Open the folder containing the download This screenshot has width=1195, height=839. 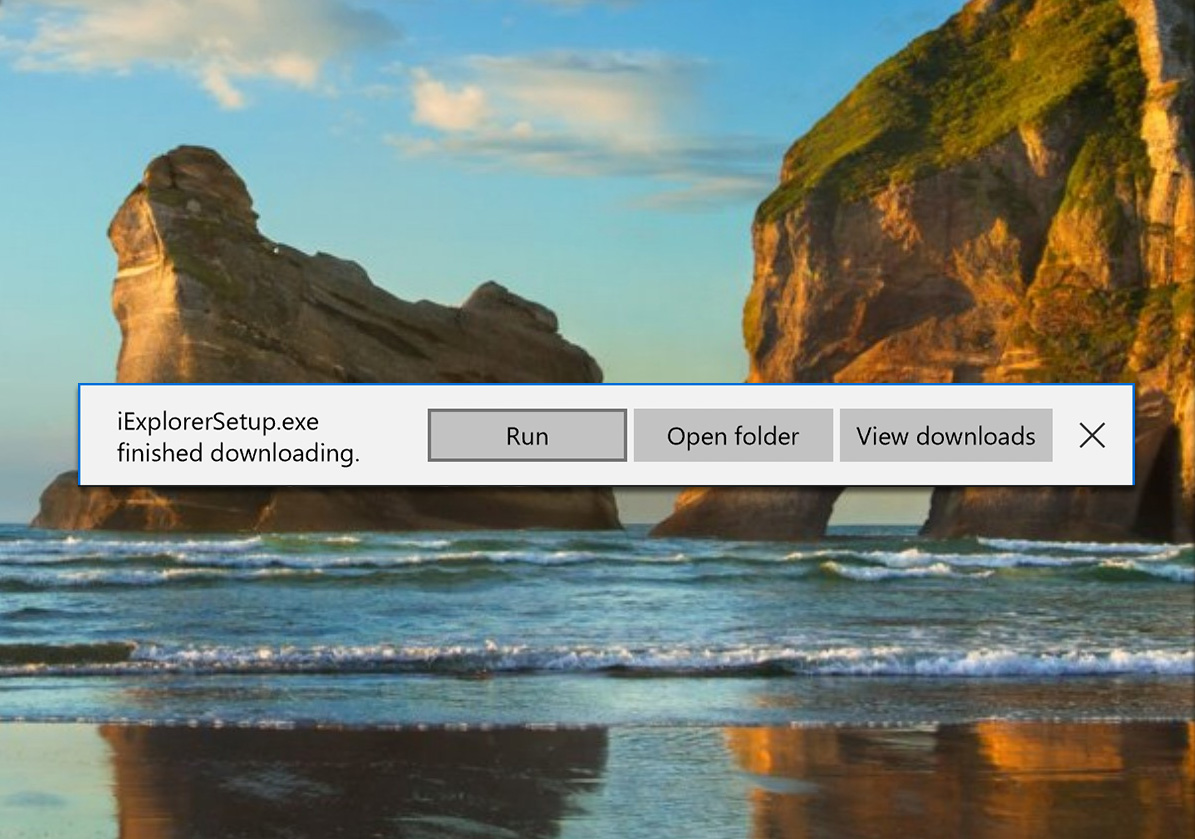[732, 435]
